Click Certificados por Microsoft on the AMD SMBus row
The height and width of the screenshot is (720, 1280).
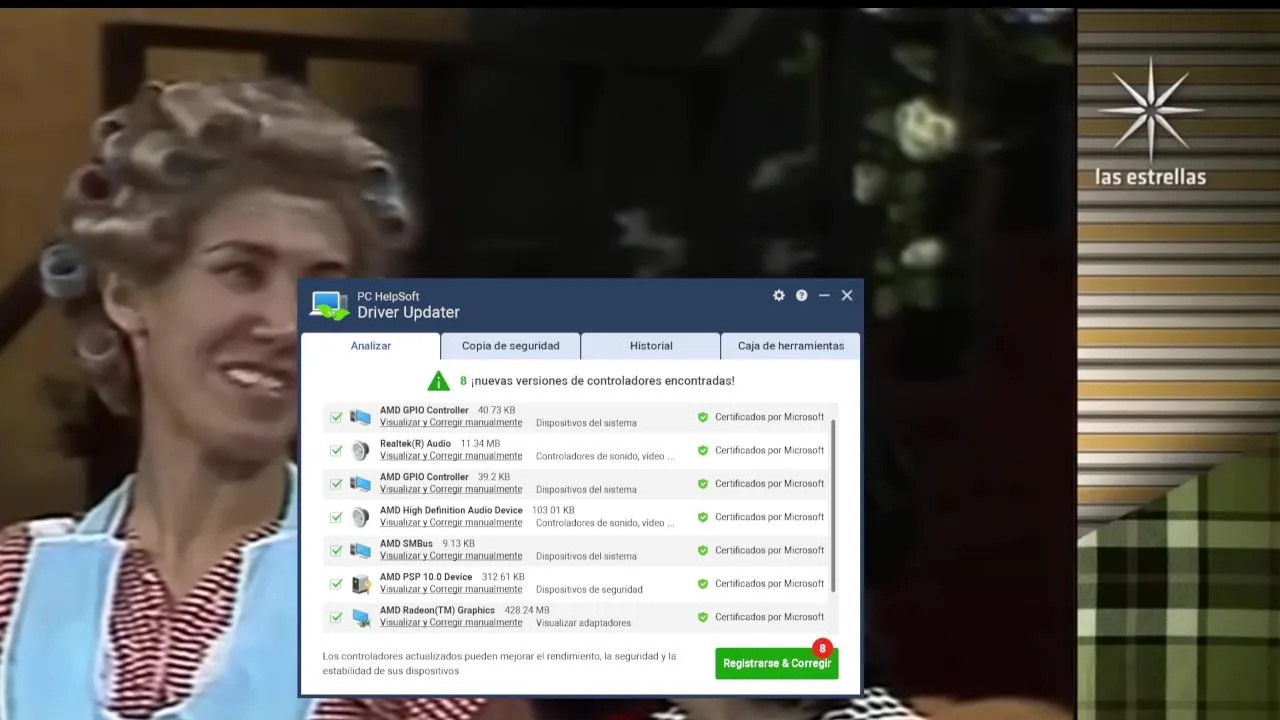pyautogui.click(x=769, y=550)
